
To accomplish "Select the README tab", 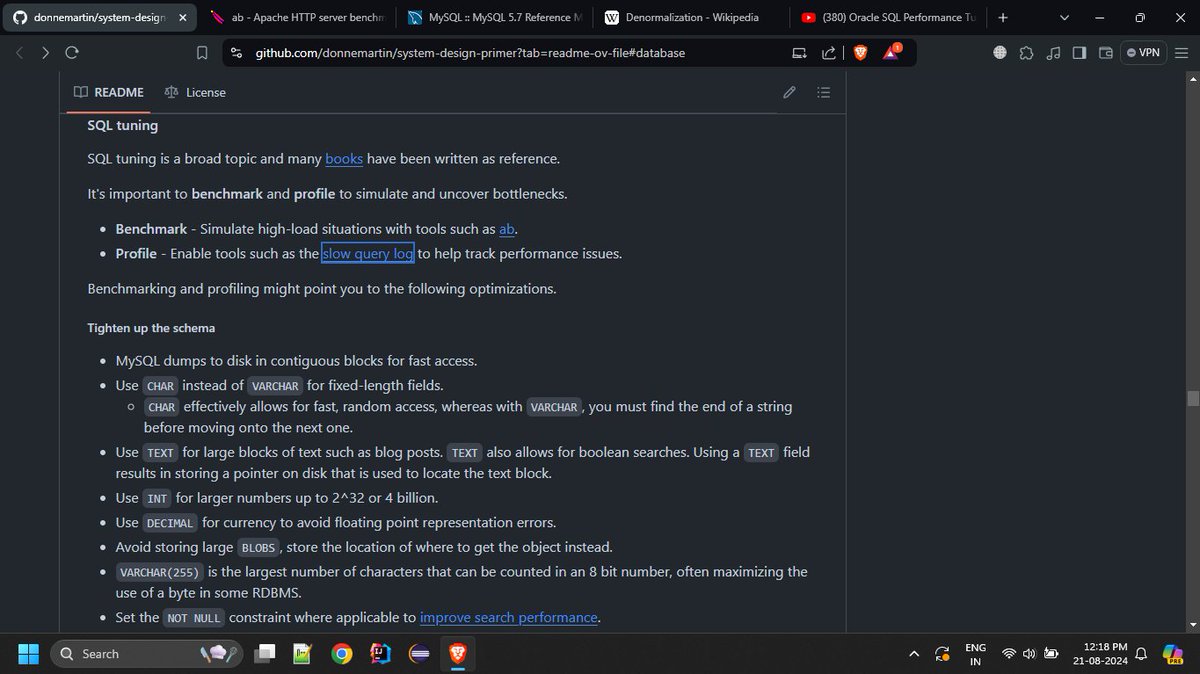I will coord(108,92).
